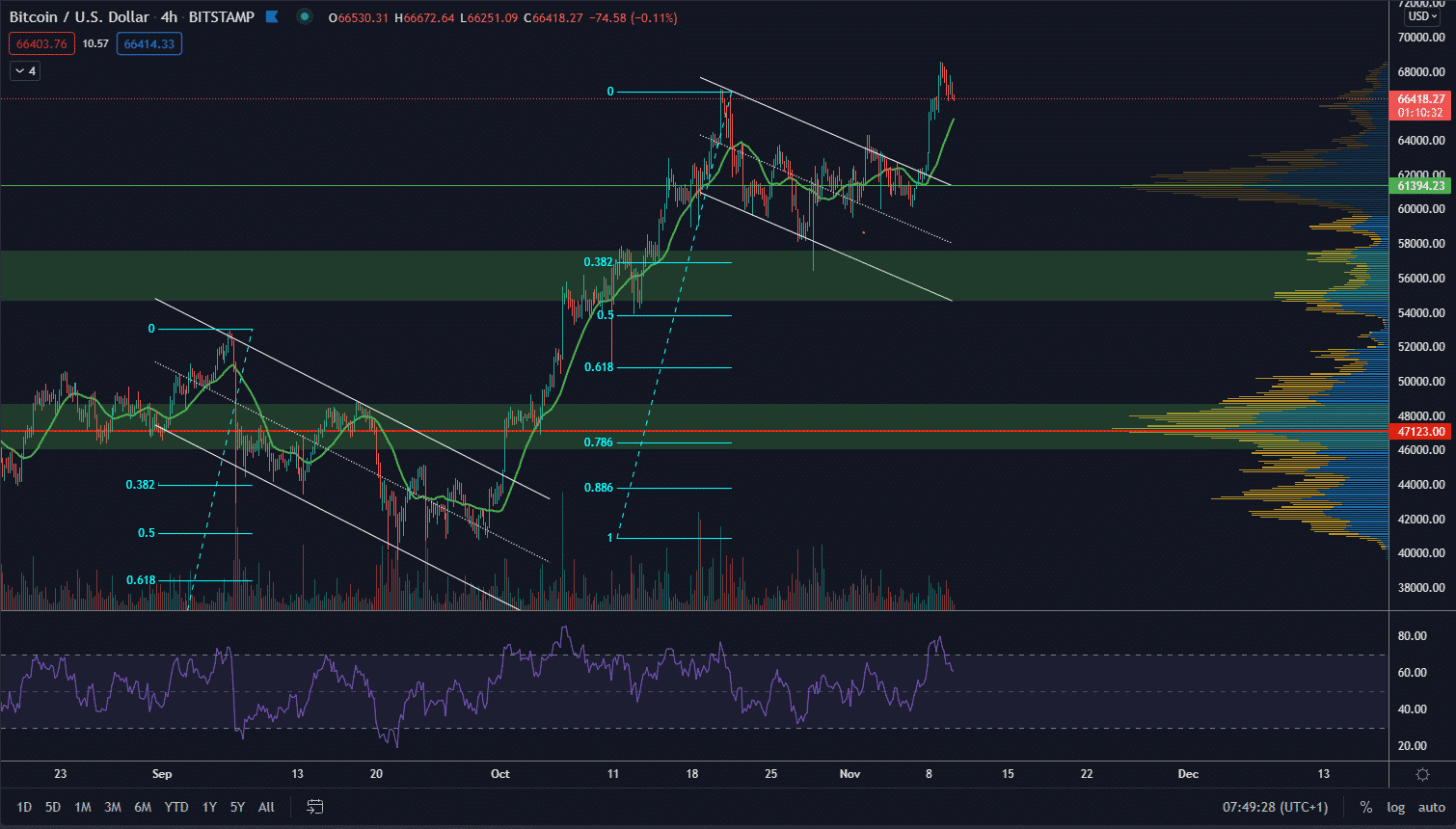Click the blue buy price 66414.33 button
The height and width of the screenshot is (829, 1456).
pyautogui.click(x=149, y=44)
